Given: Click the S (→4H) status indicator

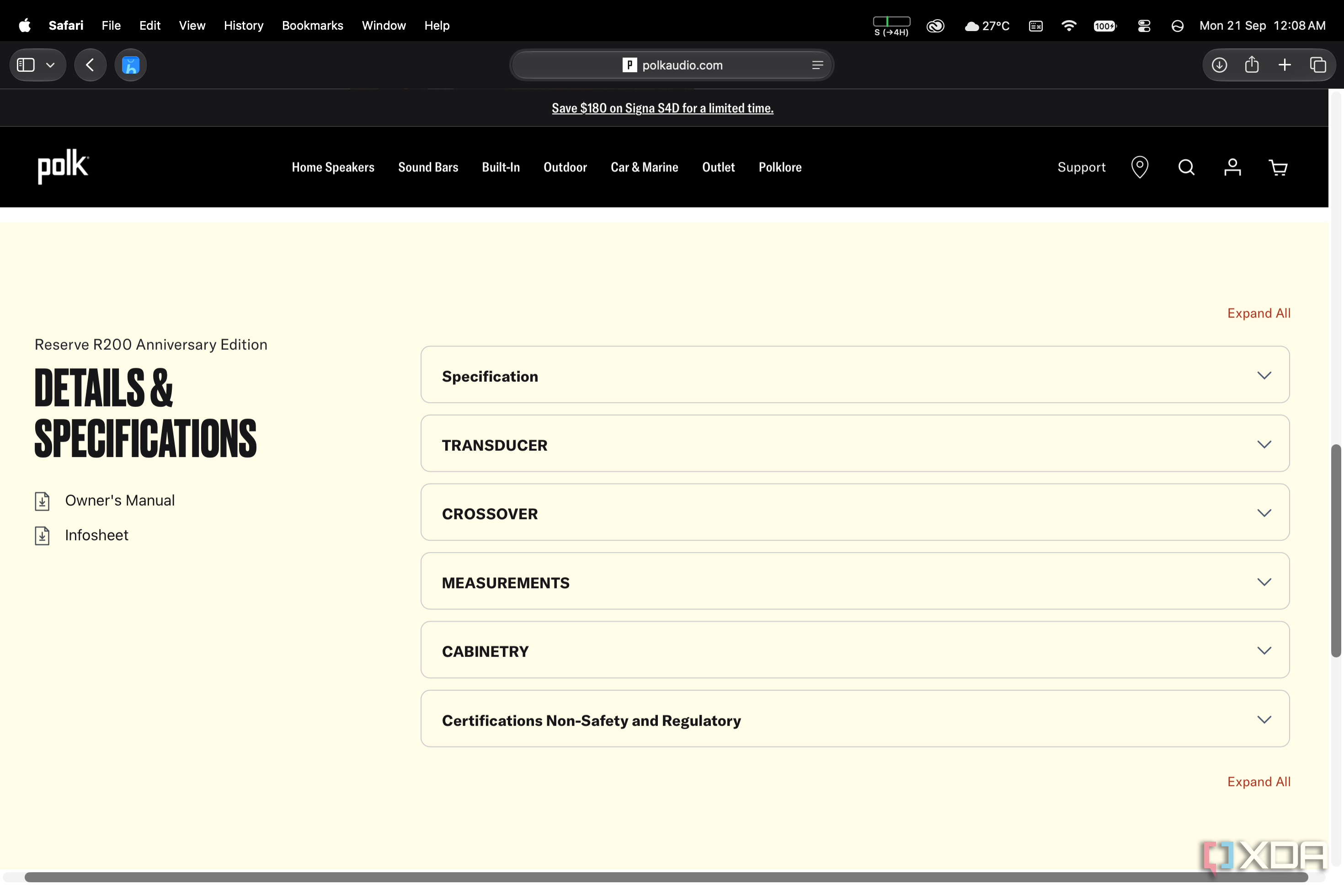Looking at the screenshot, I should pyautogui.click(x=891, y=26).
